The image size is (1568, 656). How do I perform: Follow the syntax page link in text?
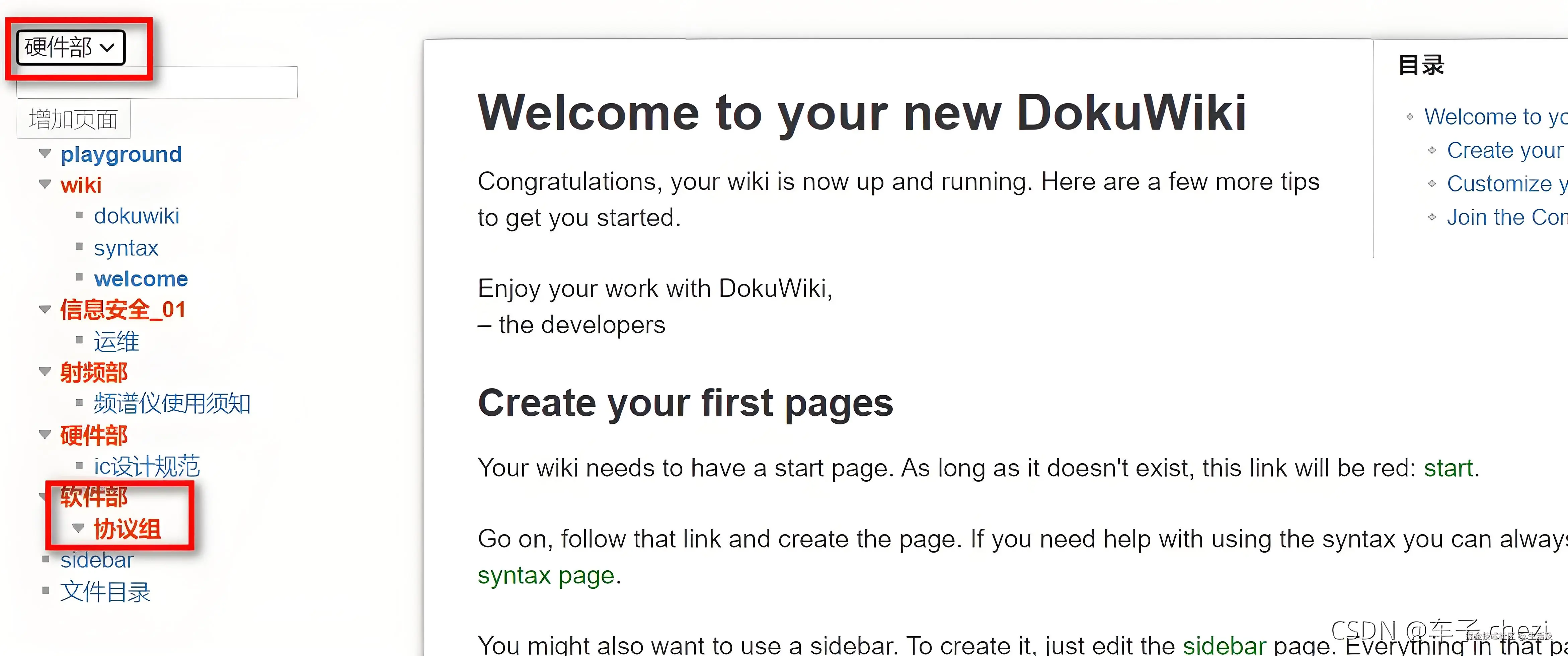545,575
